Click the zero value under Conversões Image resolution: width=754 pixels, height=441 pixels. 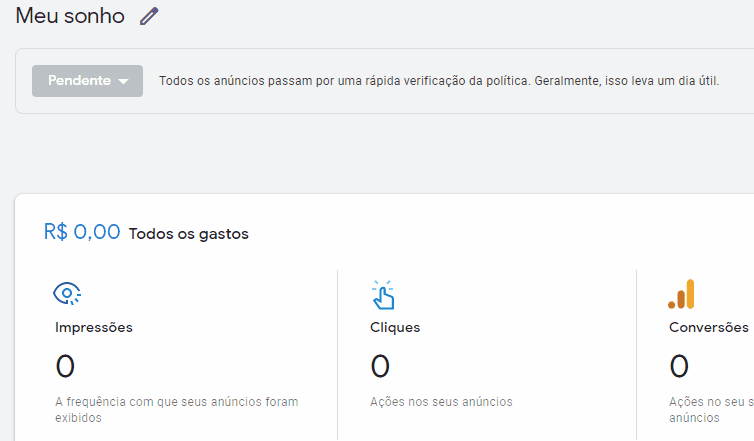click(x=679, y=366)
